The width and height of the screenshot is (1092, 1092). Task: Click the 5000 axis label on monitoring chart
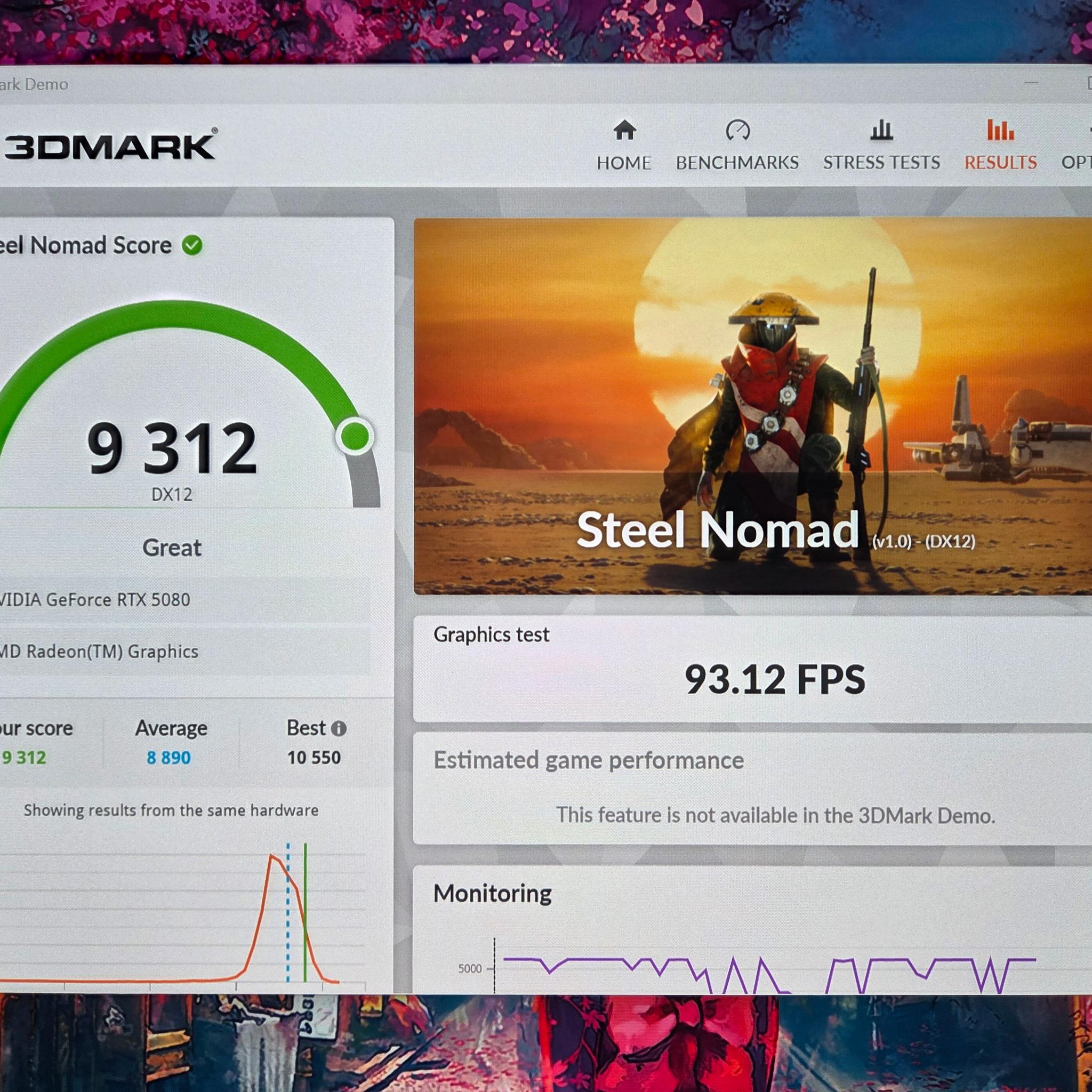[x=470, y=969]
